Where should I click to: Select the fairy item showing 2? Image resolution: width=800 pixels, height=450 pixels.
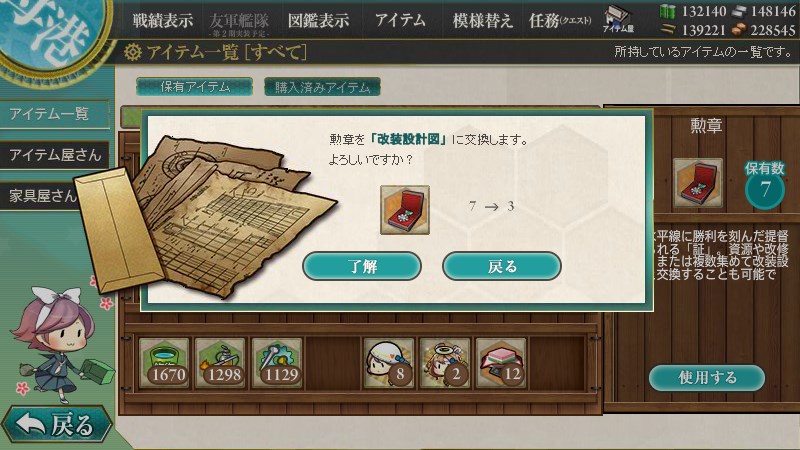444,363
